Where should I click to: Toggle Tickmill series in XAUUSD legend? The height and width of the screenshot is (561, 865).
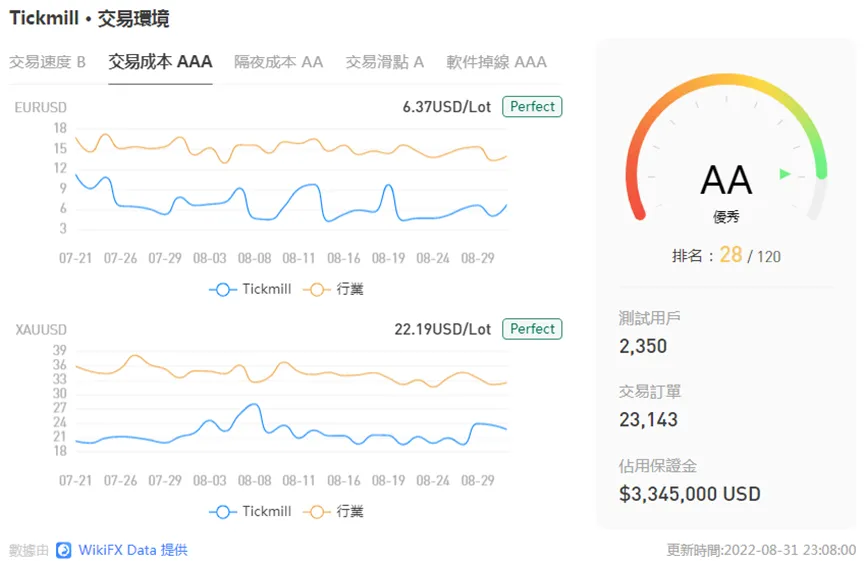click(x=250, y=511)
